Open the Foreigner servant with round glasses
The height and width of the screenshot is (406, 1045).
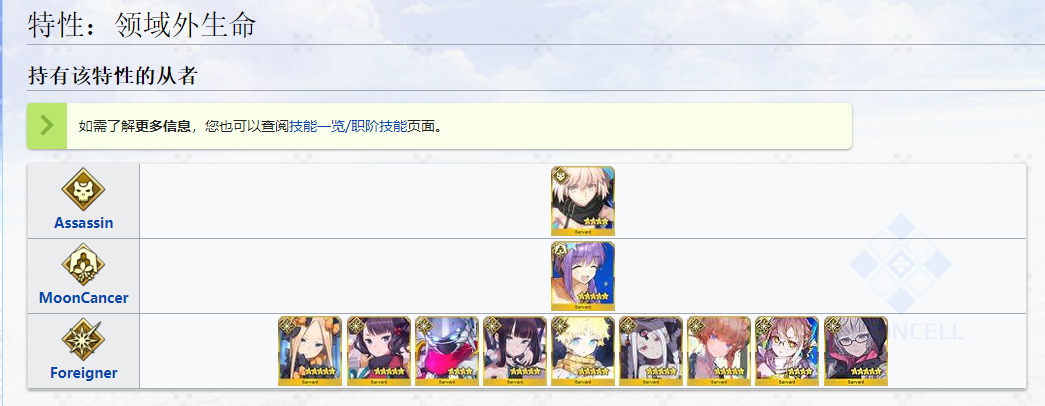[x=787, y=351]
